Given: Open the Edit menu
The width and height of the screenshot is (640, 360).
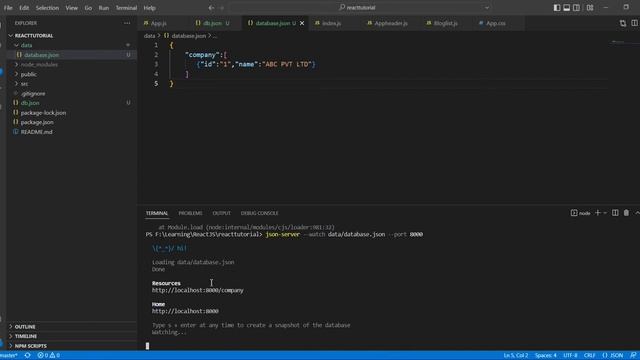Looking at the screenshot, I should [x=24, y=8].
